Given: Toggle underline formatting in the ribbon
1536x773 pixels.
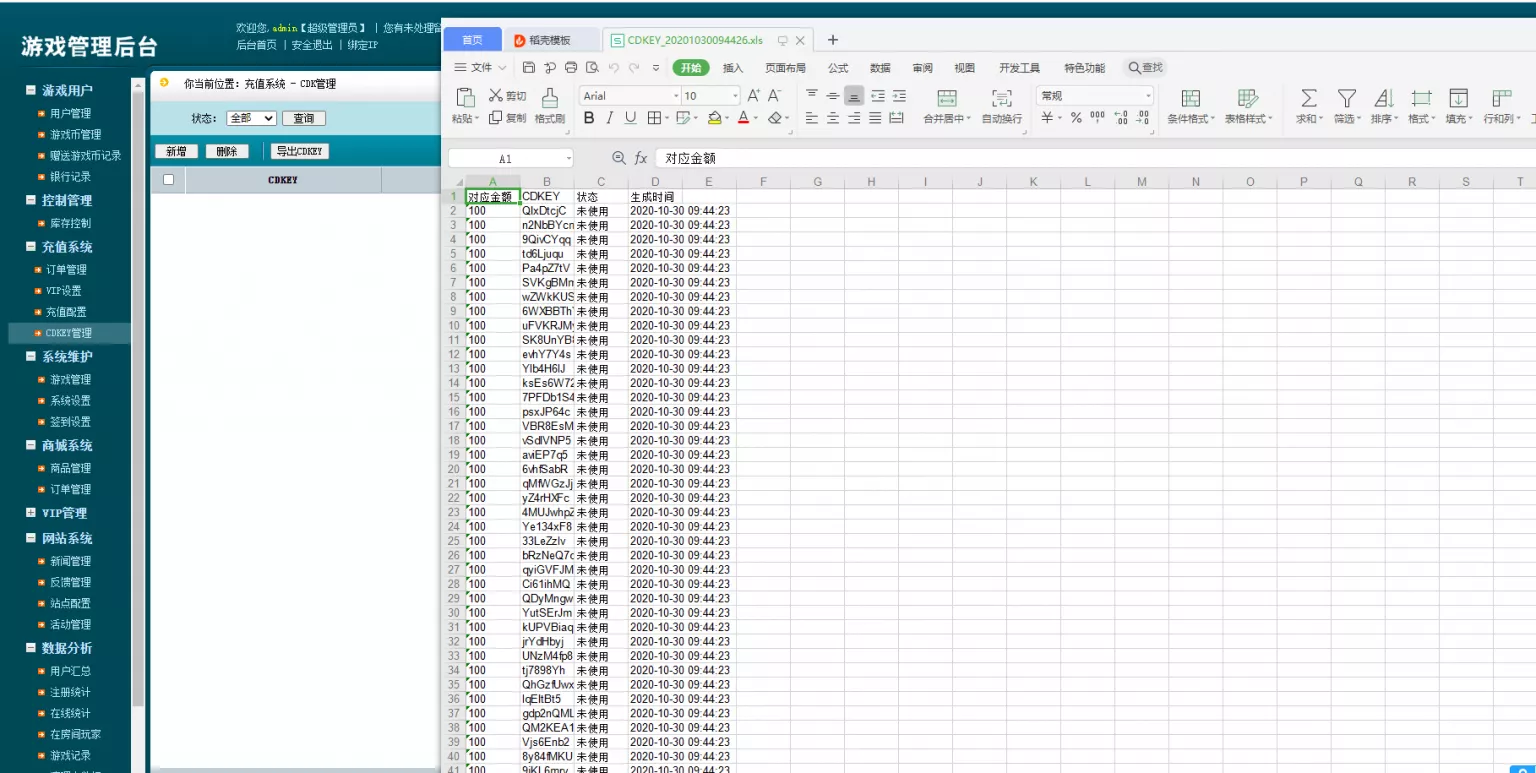Looking at the screenshot, I should [x=630, y=118].
